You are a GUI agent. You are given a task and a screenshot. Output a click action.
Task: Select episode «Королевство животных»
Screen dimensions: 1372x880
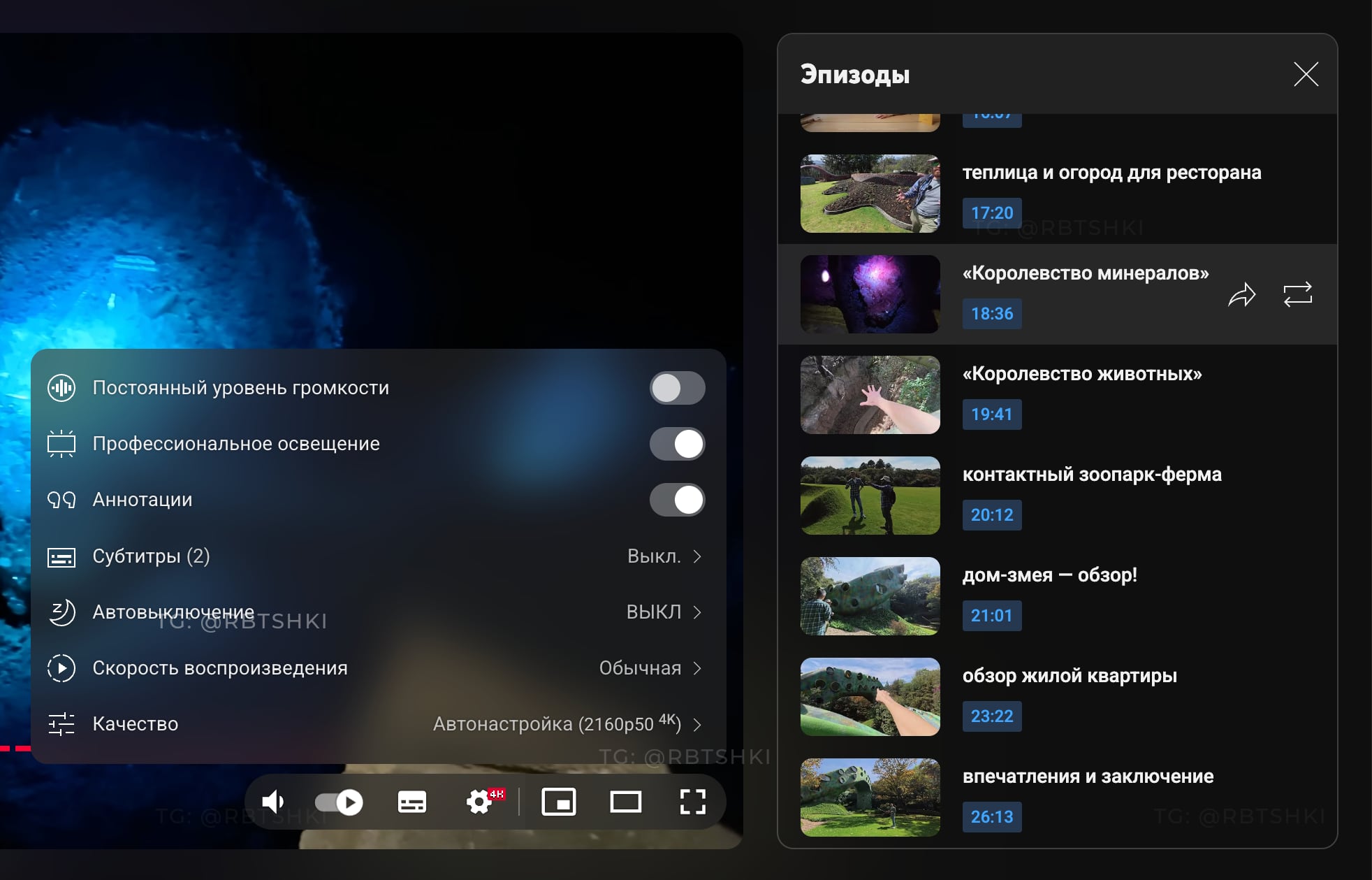click(x=1081, y=374)
